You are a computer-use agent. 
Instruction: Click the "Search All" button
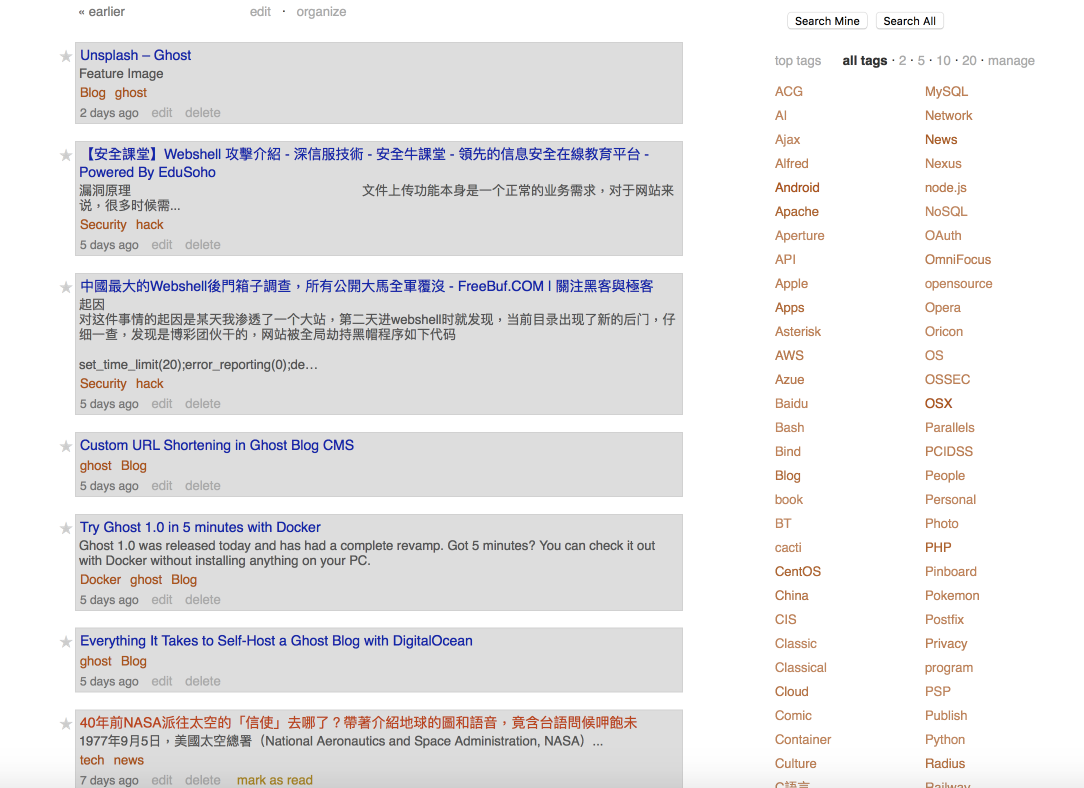coord(909,20)
